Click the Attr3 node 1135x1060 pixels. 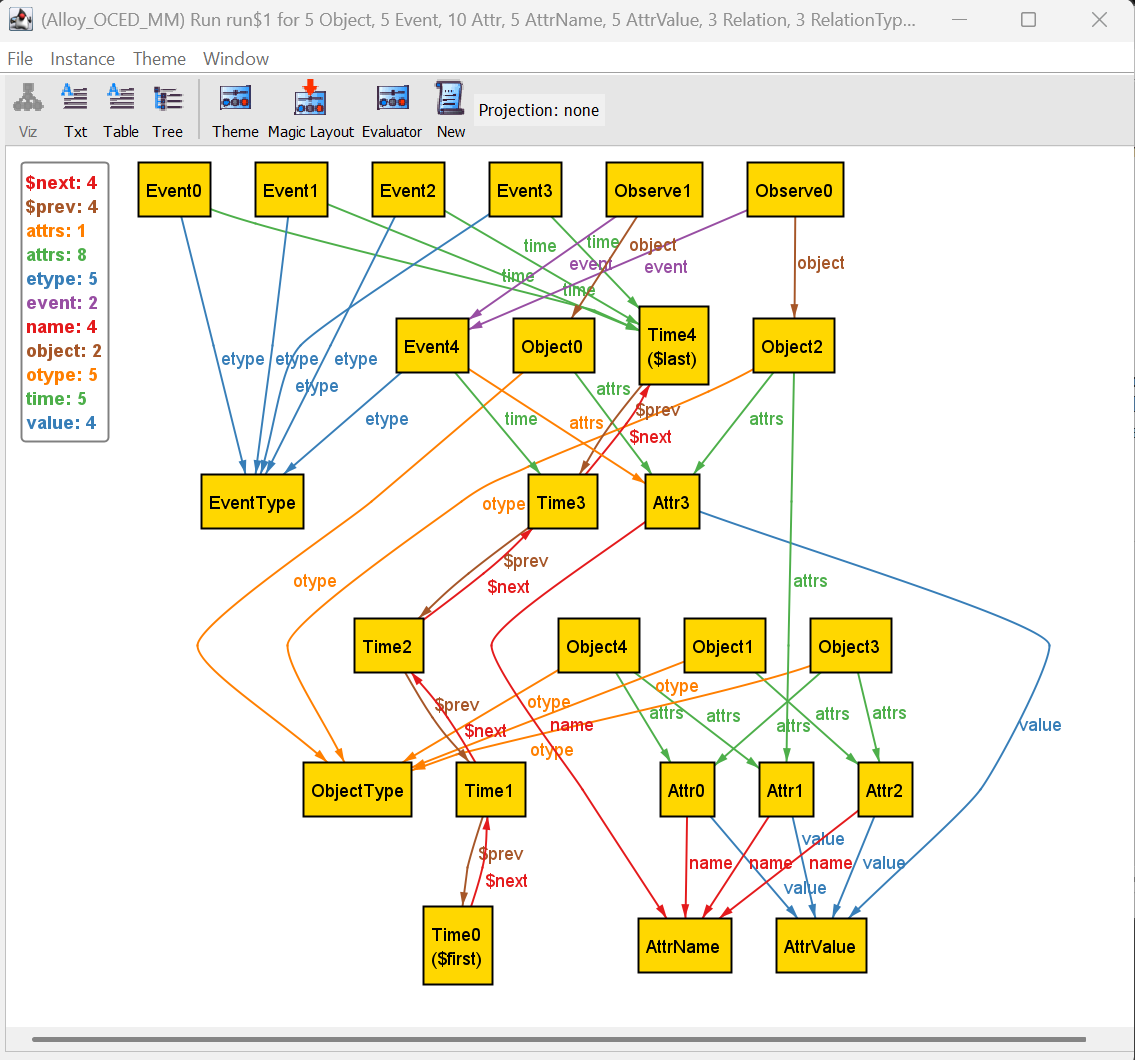pyautogui.click(x=671, y=502)
